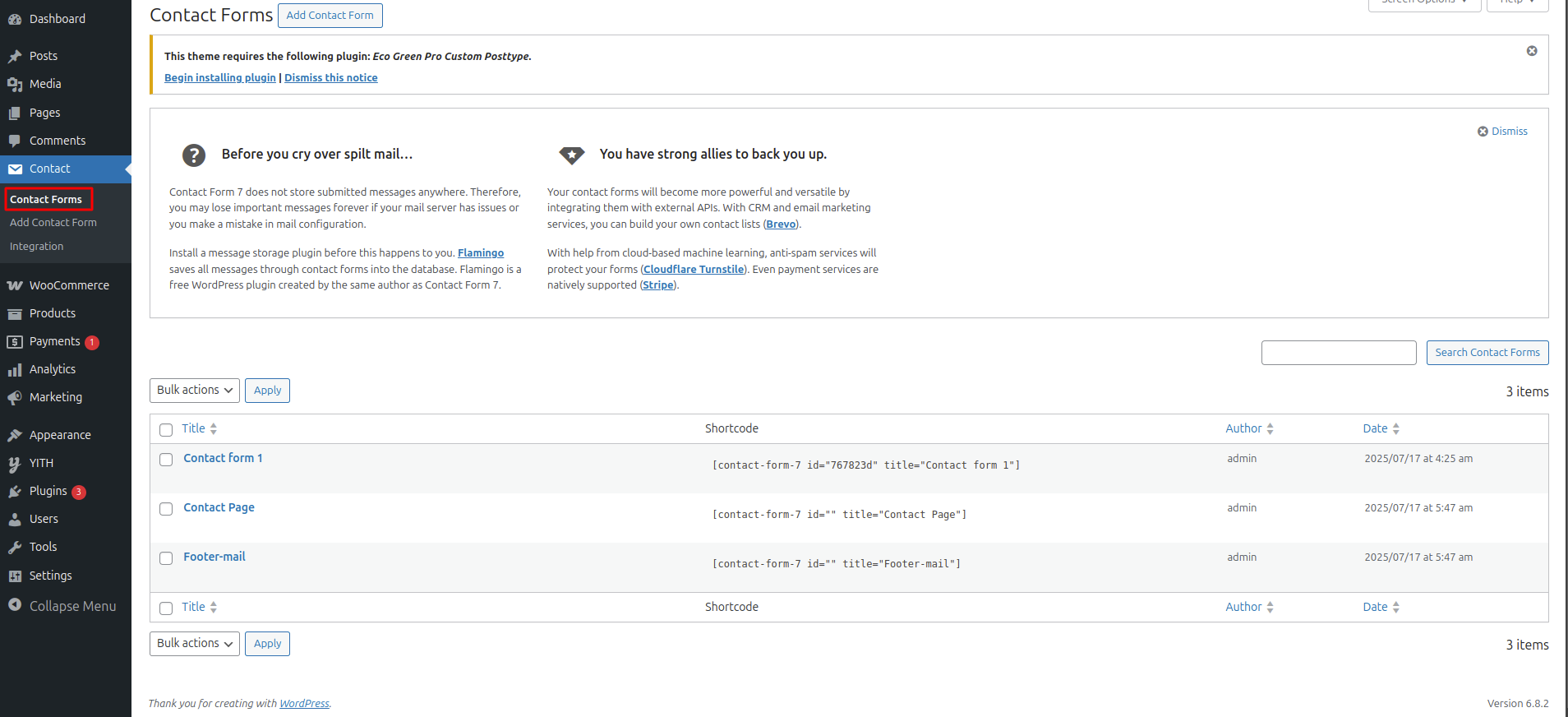Viewport: 1568px width, 717px height.
Task: Click the Marketing megaphone icon
Action: click(x=15, y=397)
